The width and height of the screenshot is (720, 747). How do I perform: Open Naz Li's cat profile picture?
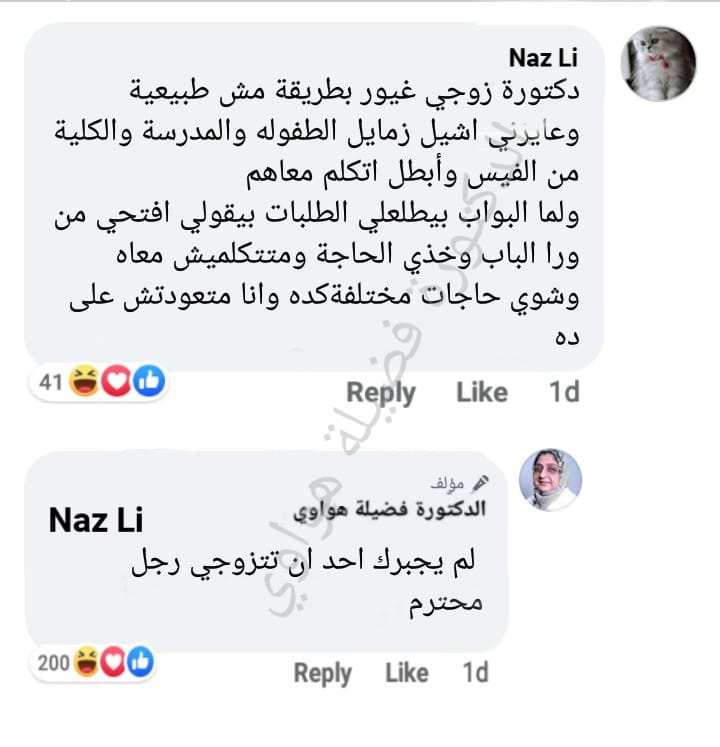click(x=658, y=63)
